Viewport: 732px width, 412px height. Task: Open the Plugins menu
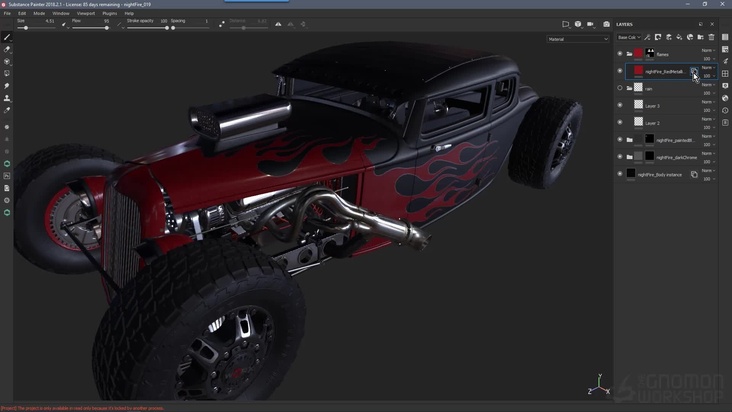click(x=110, y=13)
